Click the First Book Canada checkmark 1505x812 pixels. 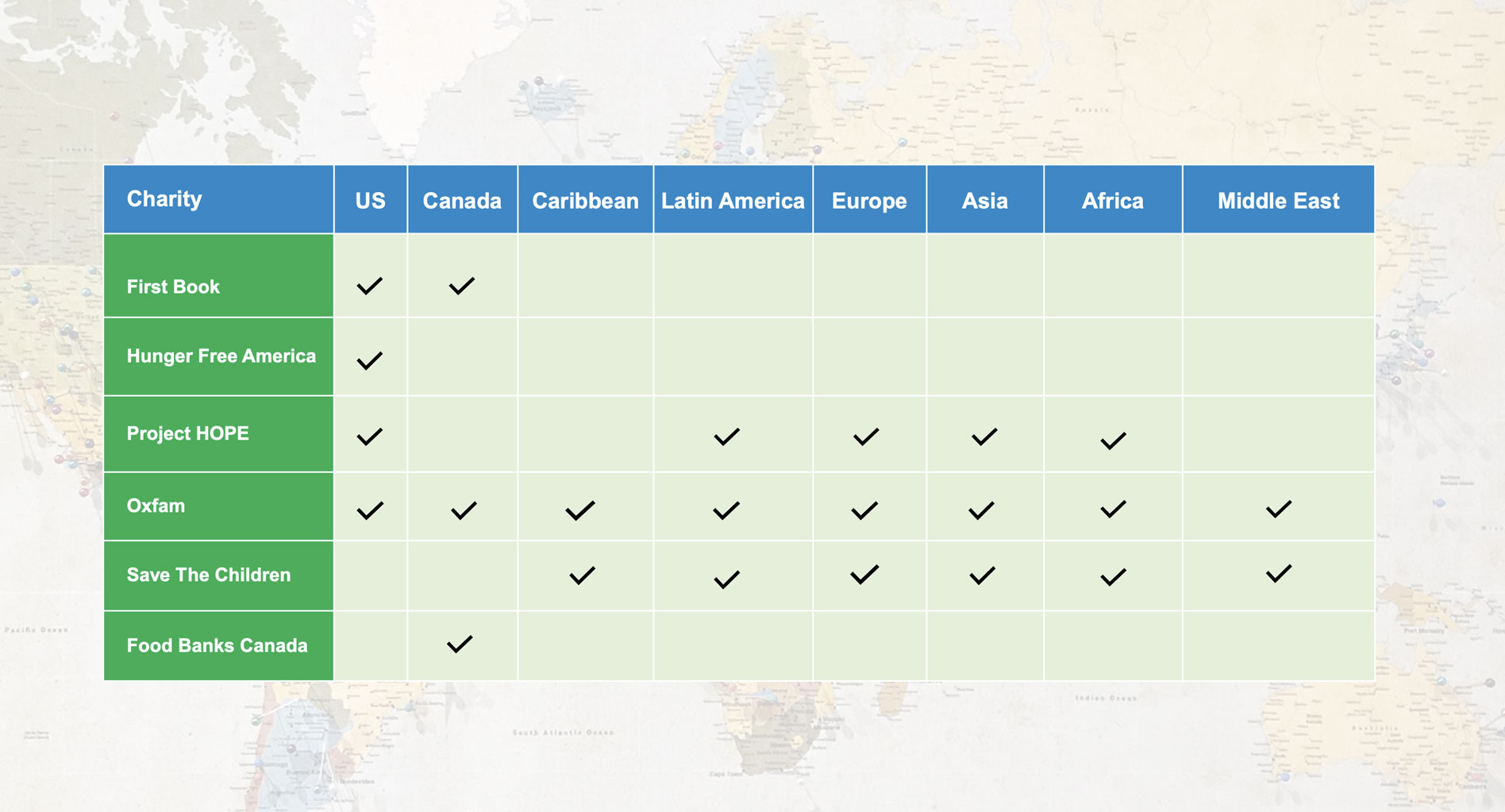(x=461, y=286)
